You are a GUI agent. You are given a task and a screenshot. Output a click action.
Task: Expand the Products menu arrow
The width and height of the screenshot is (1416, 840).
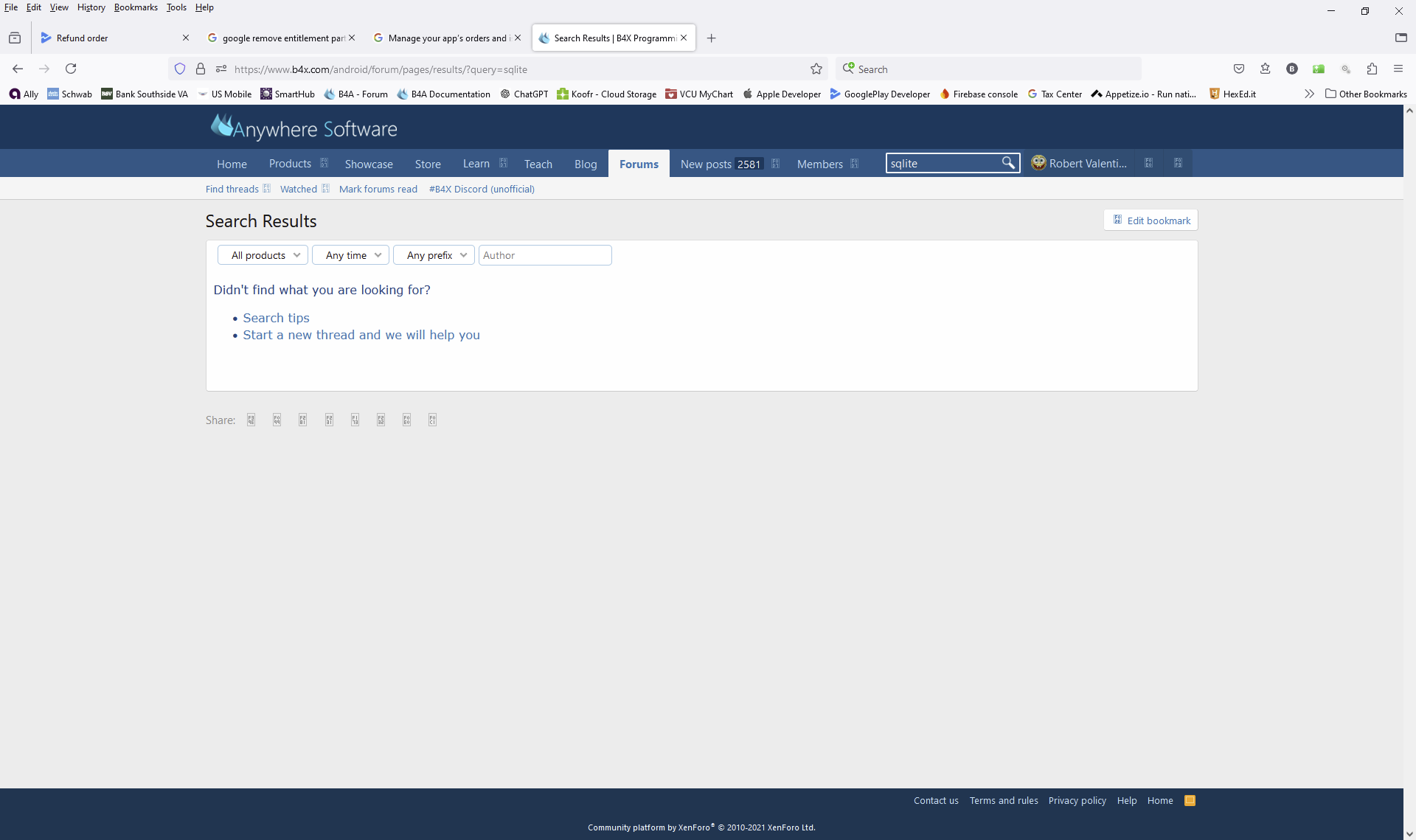[x=324, y=164]
